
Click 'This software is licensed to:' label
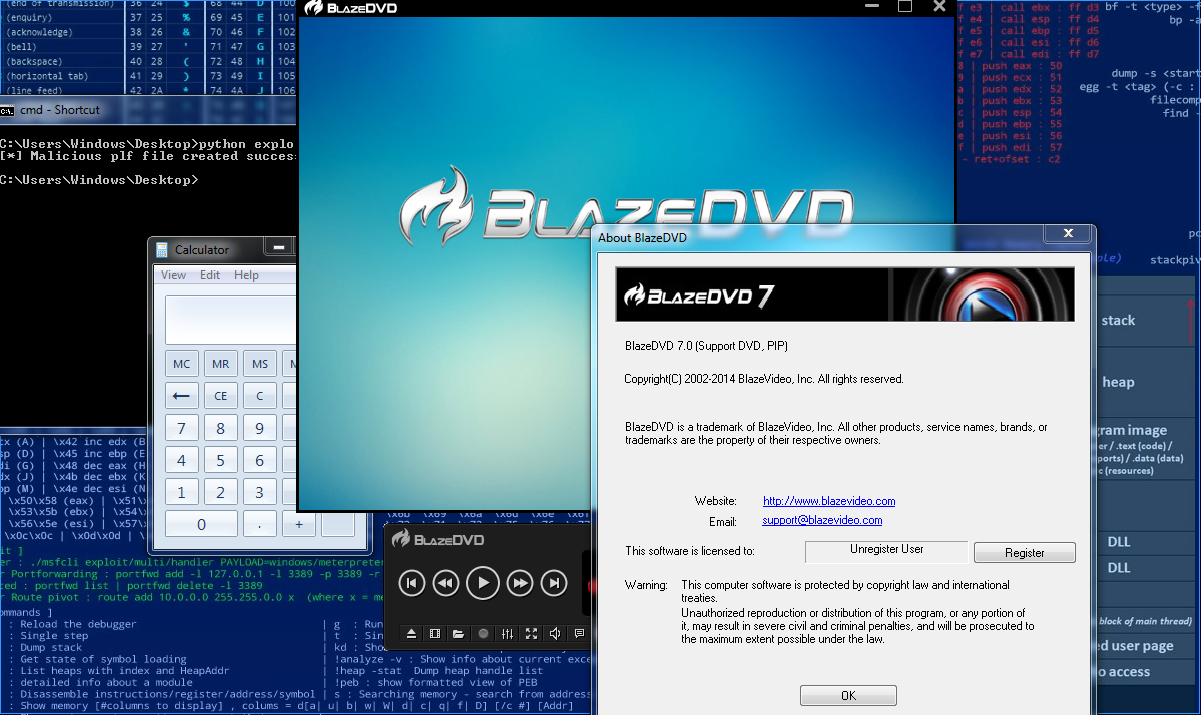point(690,551)
